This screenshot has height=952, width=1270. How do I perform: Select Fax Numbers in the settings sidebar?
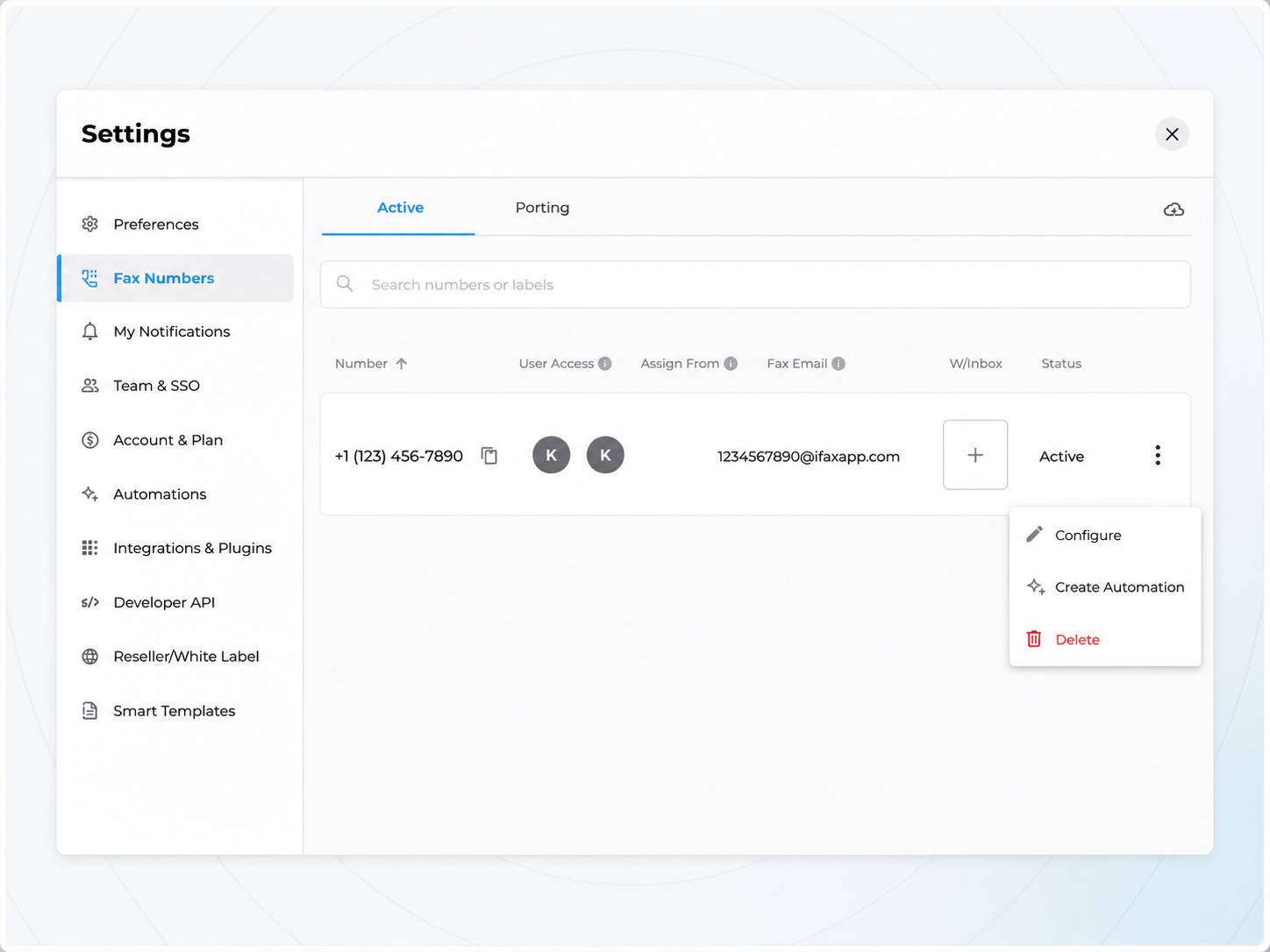[175, 278]
